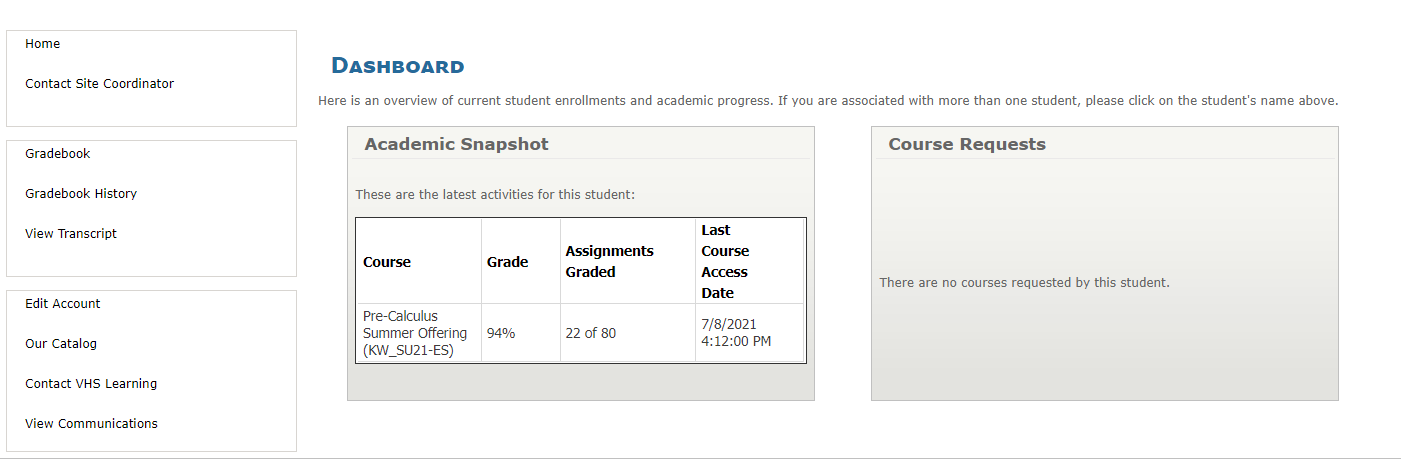The height and width of the screenshot is (460, 1401).
Task: Browse Our Catalog link
Action: click(x=61, y=344)
